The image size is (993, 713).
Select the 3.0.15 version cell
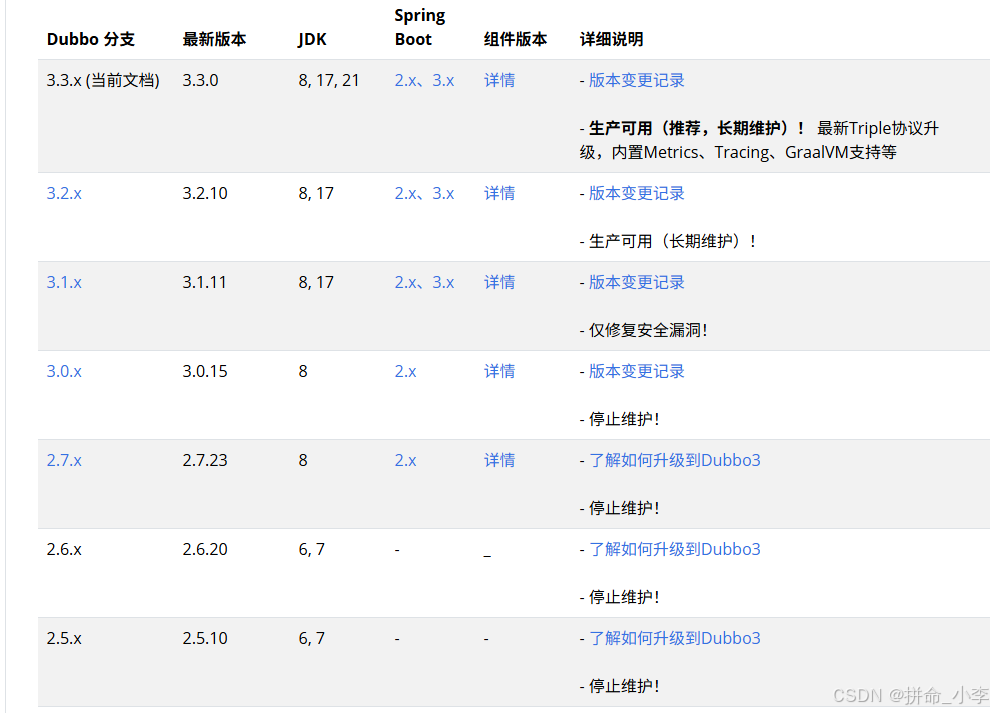pyautogui.click(x=205, y=371)
